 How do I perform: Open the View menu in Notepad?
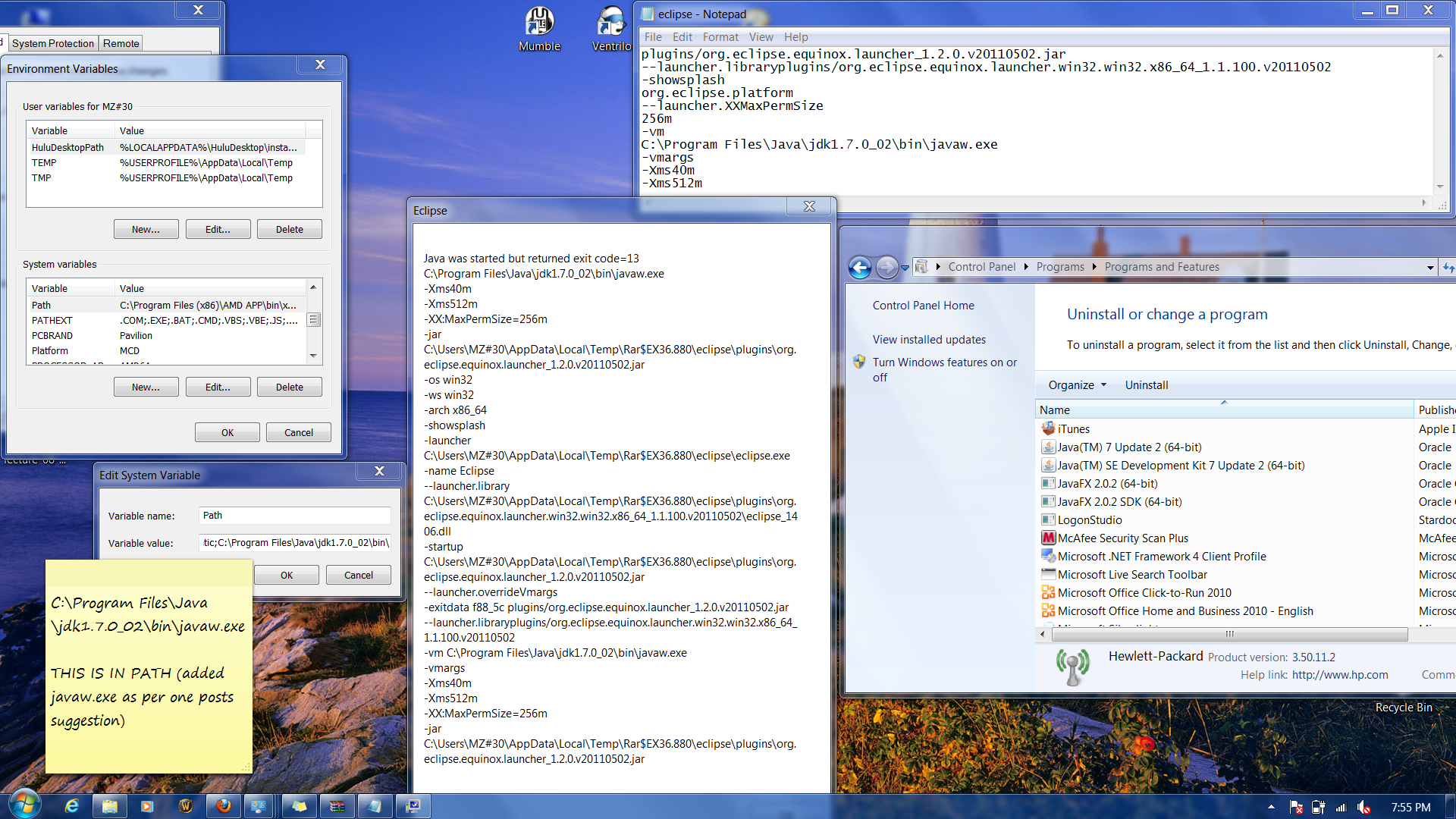[x=761, y=37]
